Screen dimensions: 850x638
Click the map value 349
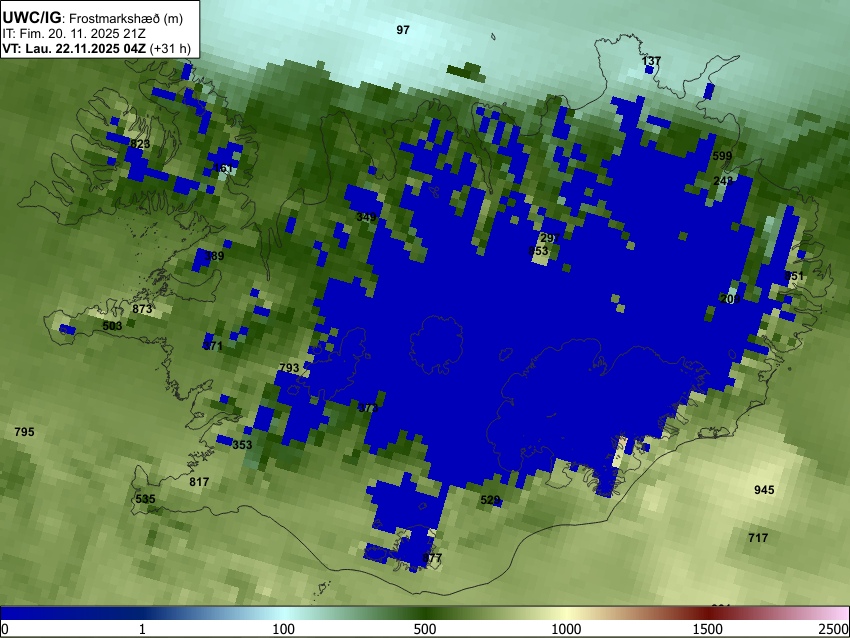[x=366, y=217]
